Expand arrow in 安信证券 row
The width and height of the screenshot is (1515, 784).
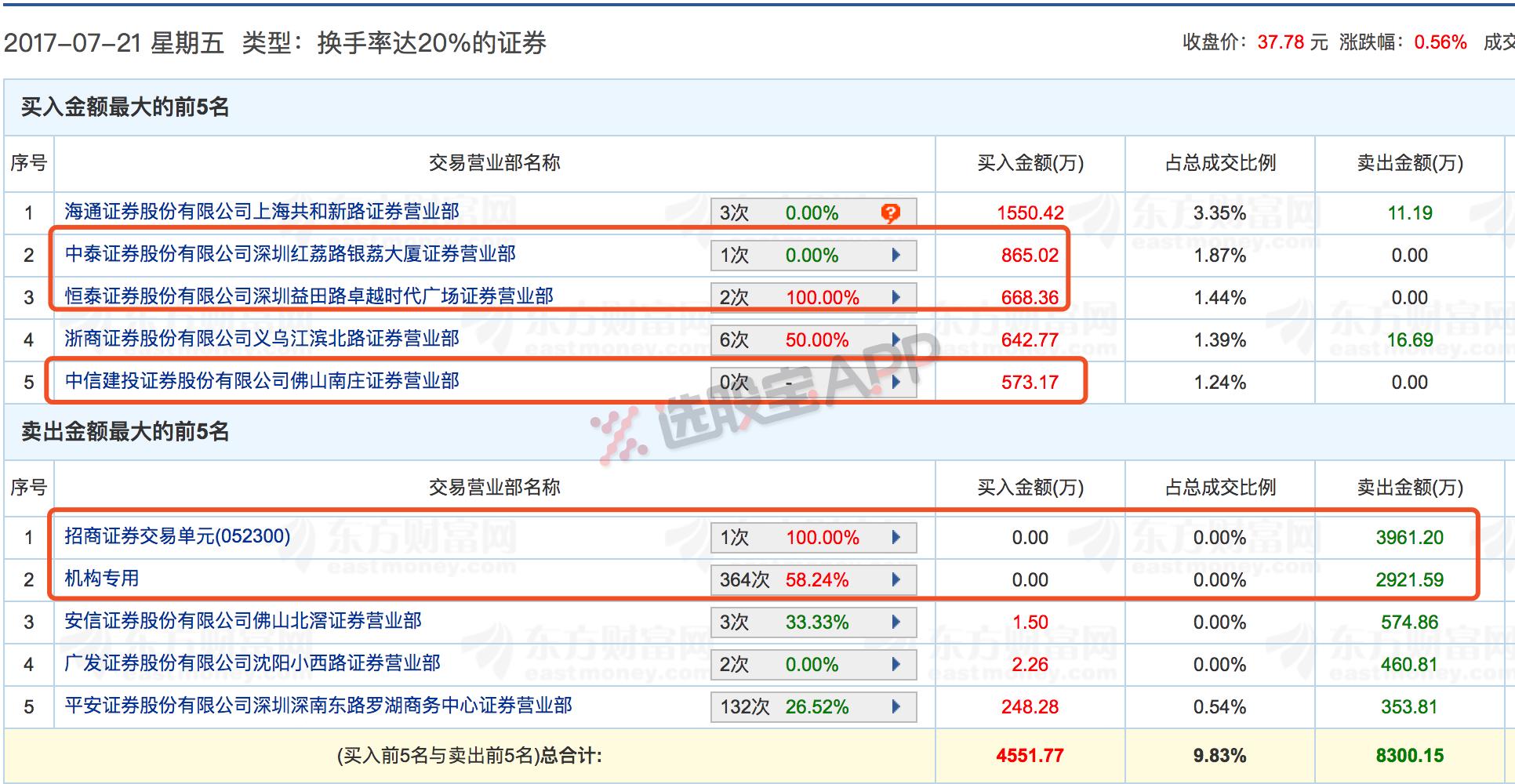pyautogui.click(x=896, y=622)
